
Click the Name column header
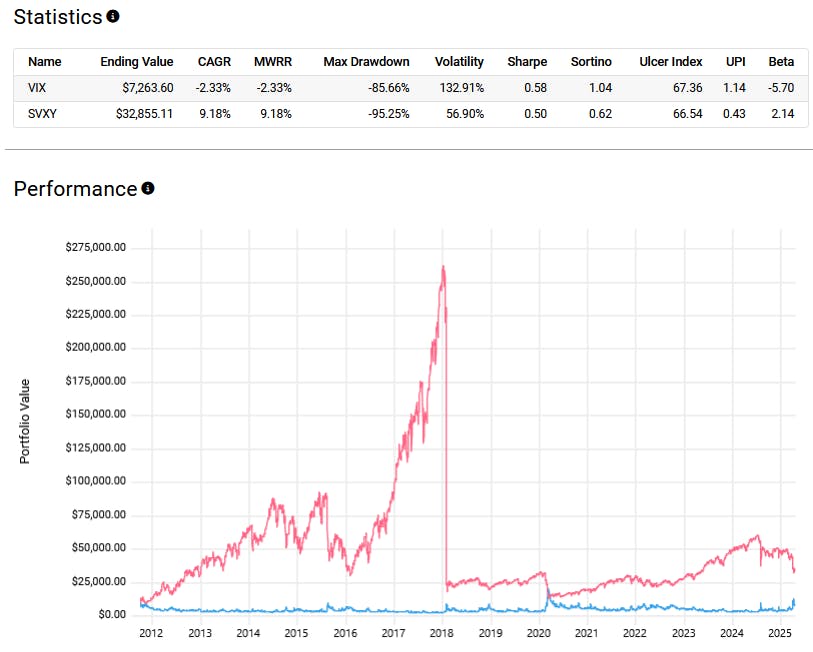tap(44, 61)
